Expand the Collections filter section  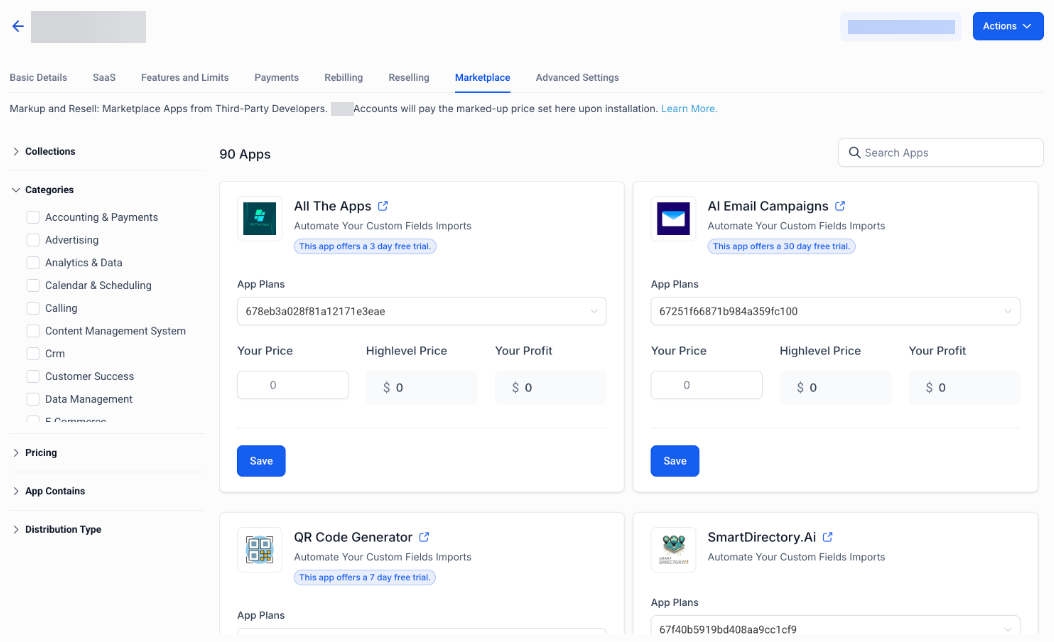point(43,151)
